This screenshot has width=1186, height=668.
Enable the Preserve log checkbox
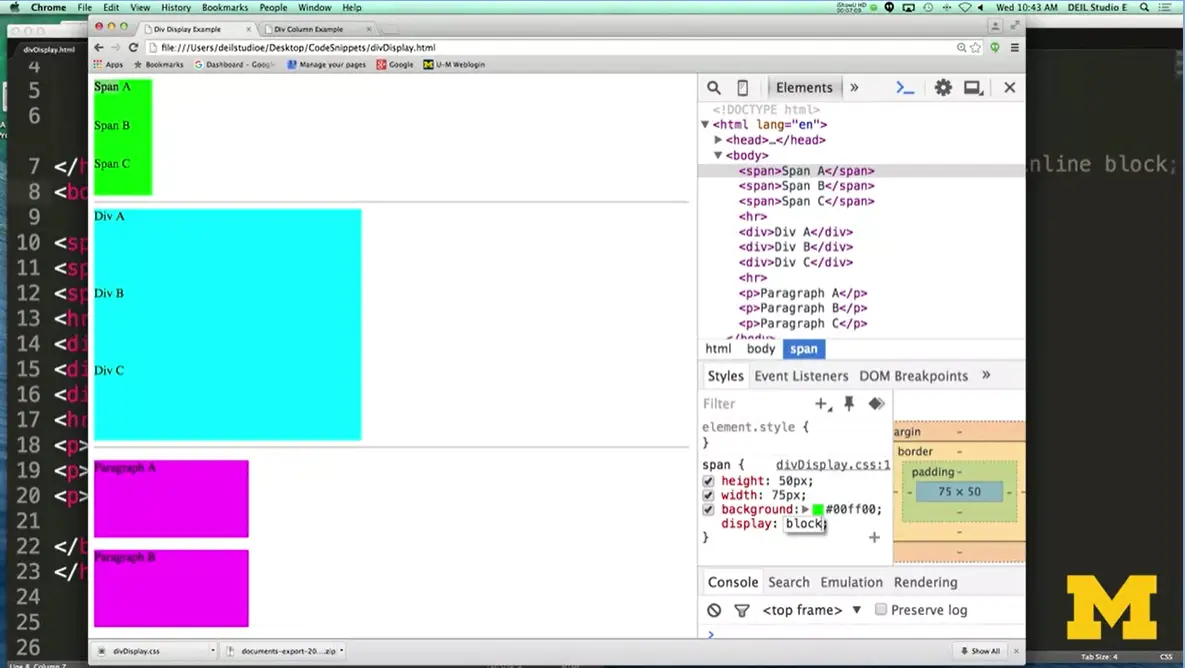point(881,609)
